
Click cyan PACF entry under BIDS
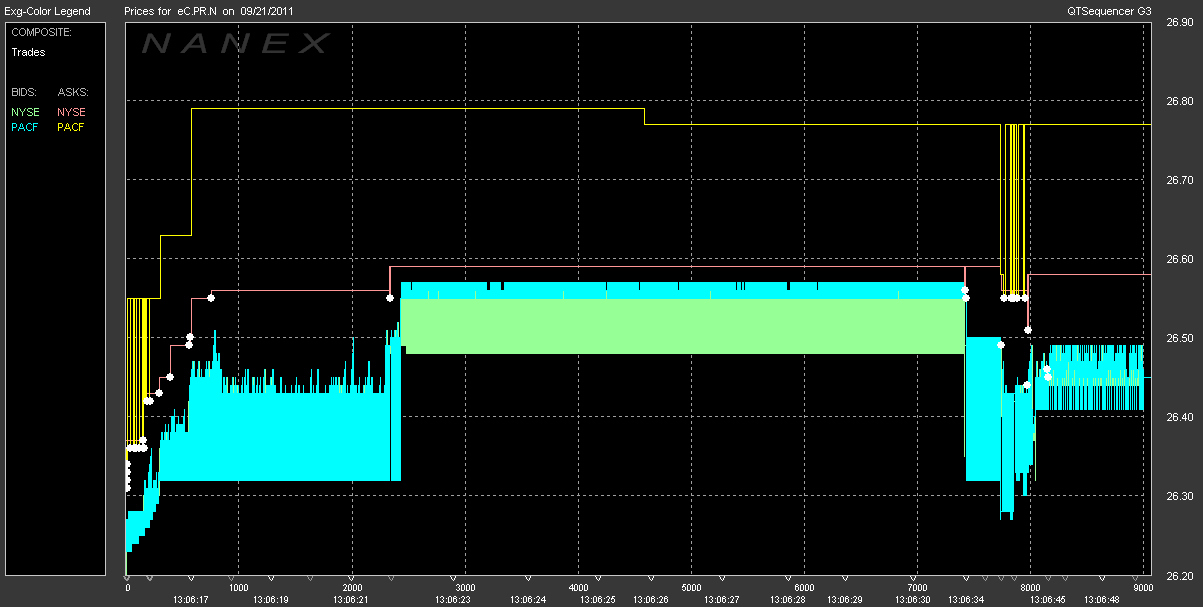coord(25,127)
